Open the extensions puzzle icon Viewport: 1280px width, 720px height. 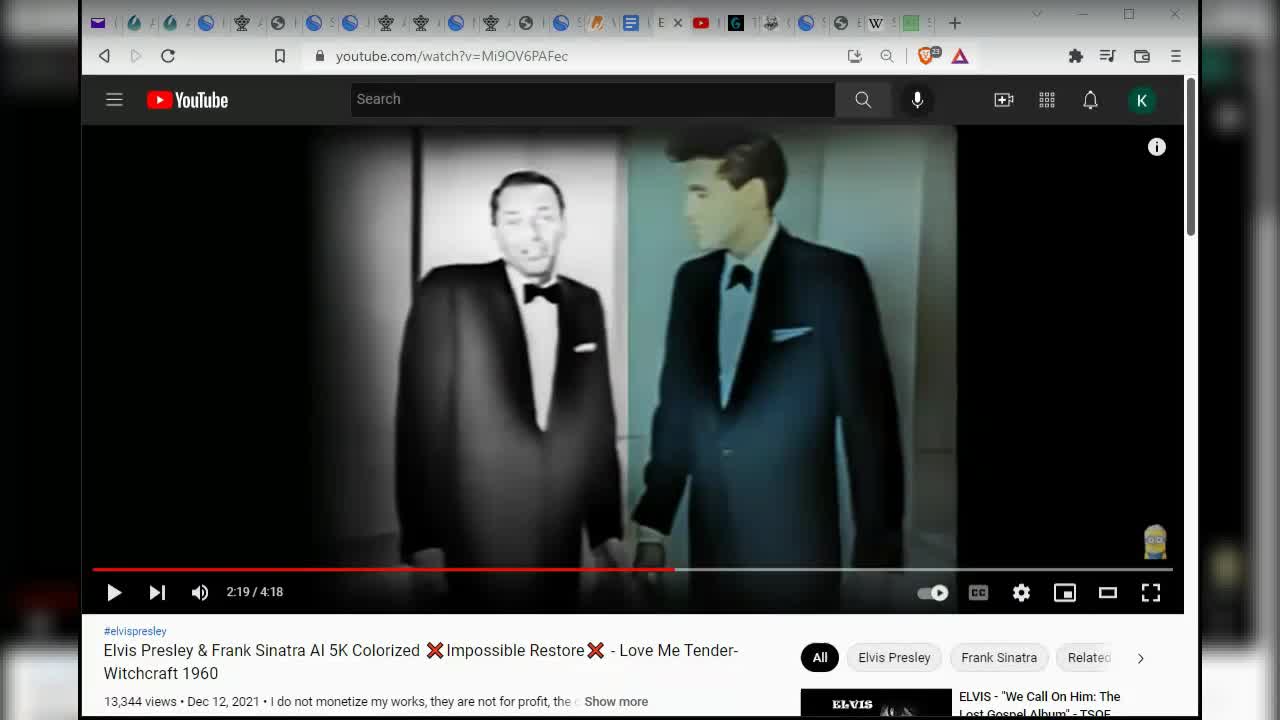point(1076,56)
